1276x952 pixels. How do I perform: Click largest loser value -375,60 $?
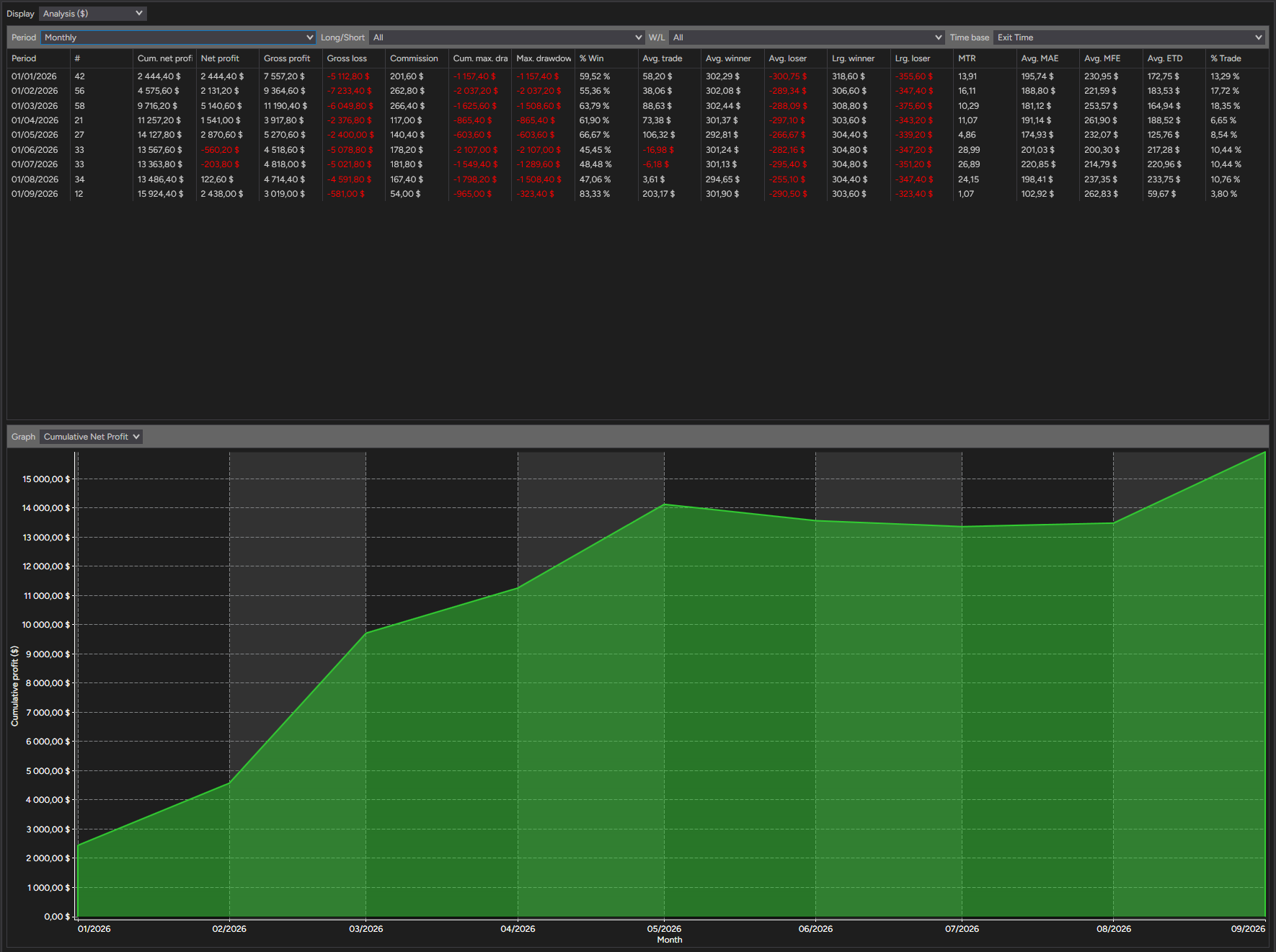click(913, 106)
